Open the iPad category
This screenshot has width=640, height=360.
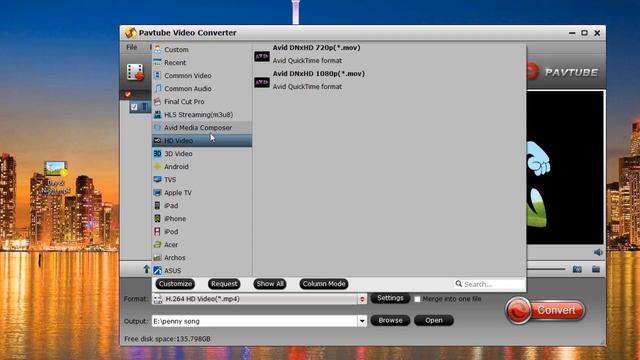tap(202, 206)
